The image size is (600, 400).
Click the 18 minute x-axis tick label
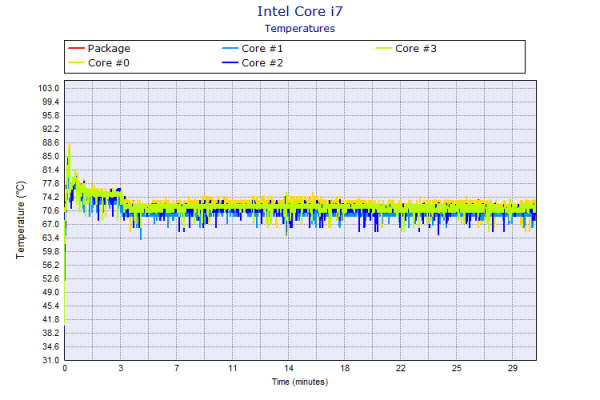click(345, 368)
